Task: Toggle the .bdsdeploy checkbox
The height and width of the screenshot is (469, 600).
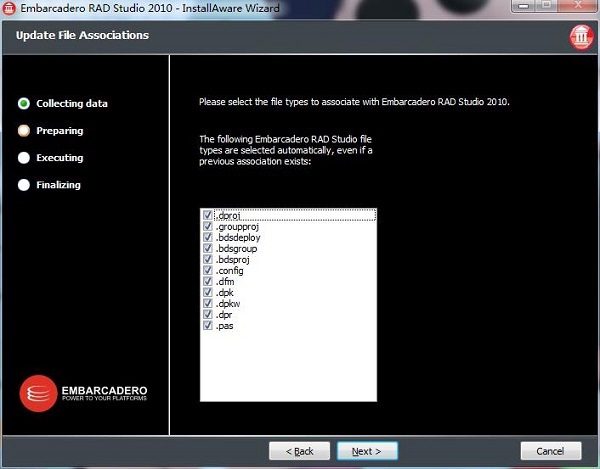Action: tap(208, 237)
